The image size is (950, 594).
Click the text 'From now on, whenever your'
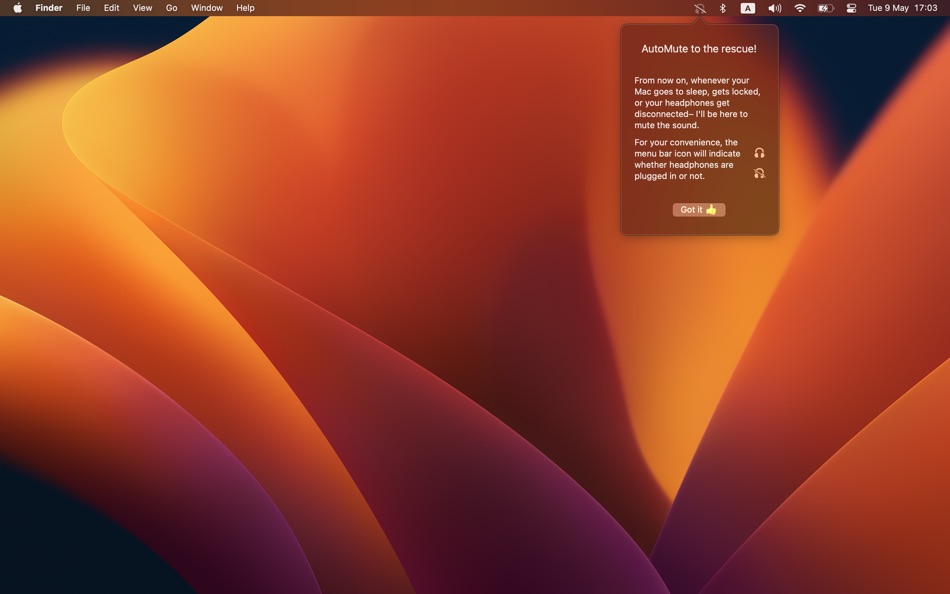point(692,81)
